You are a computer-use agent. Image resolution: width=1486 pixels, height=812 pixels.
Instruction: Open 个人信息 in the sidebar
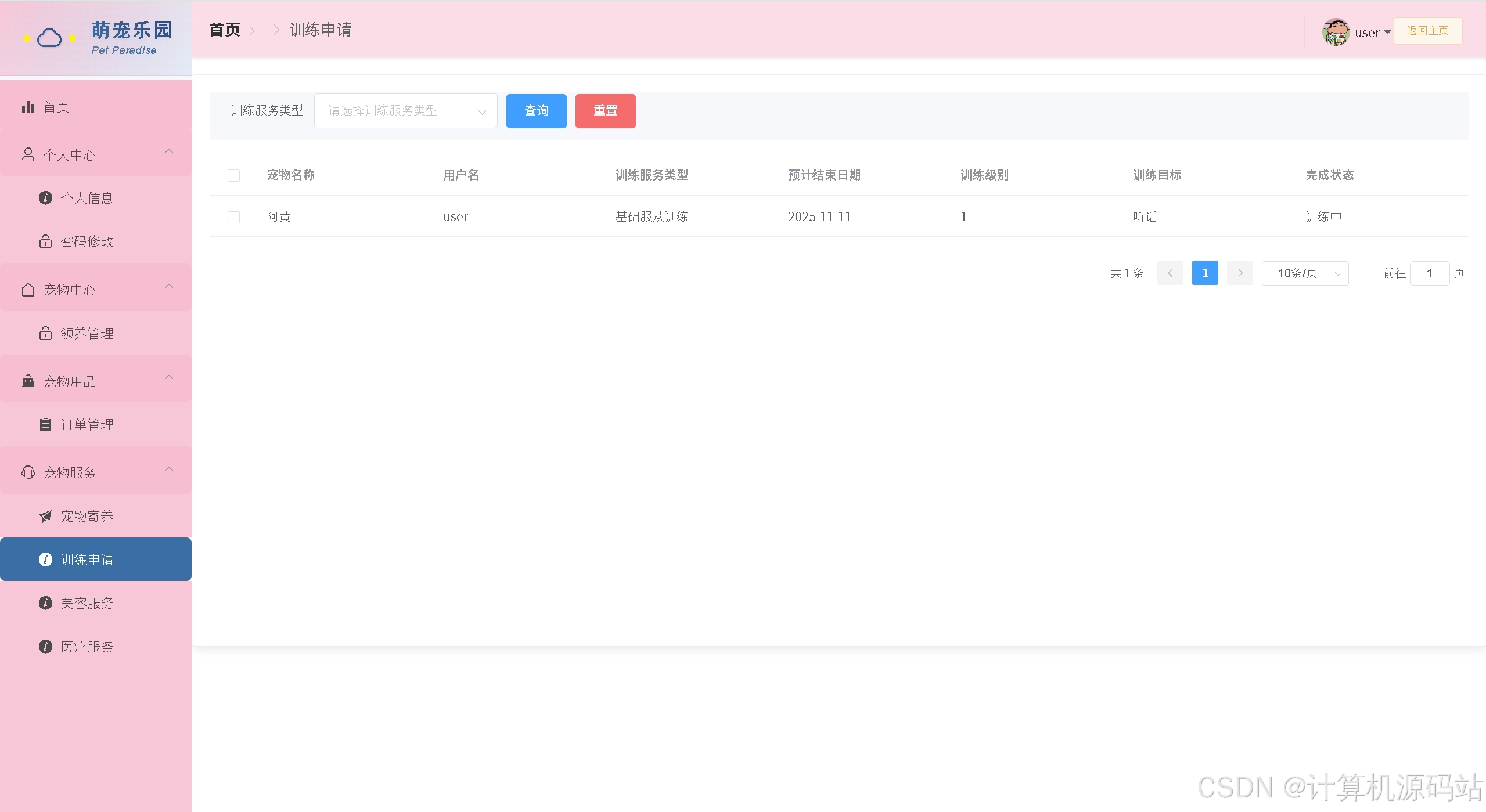click(96, 198)
